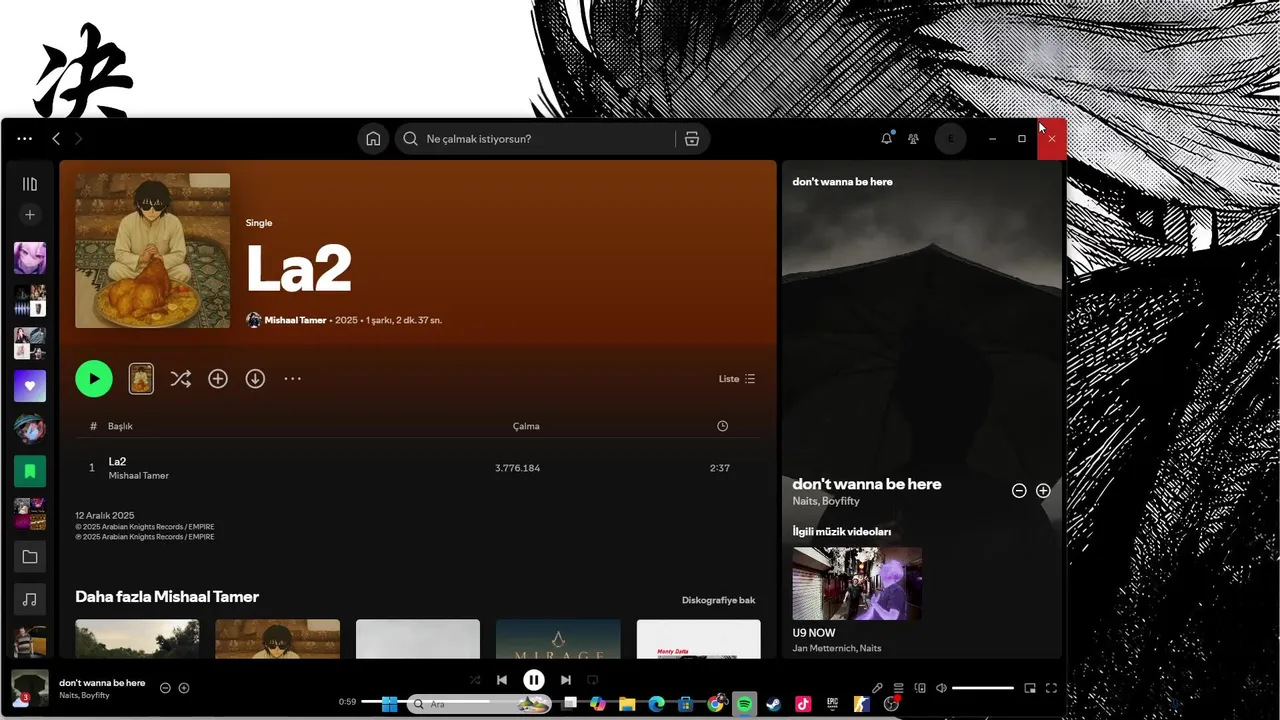Expand the library sidebar
The height and width of the screenshot is (720, 1280).
30,184
